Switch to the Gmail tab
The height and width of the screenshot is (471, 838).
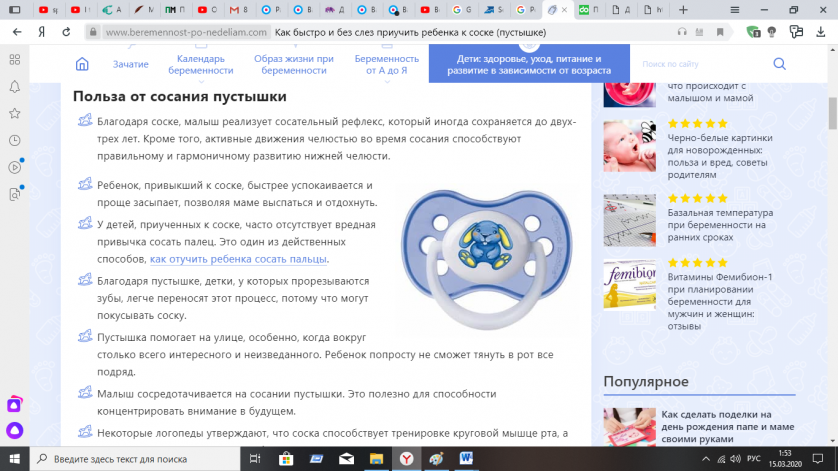point(238,10)
